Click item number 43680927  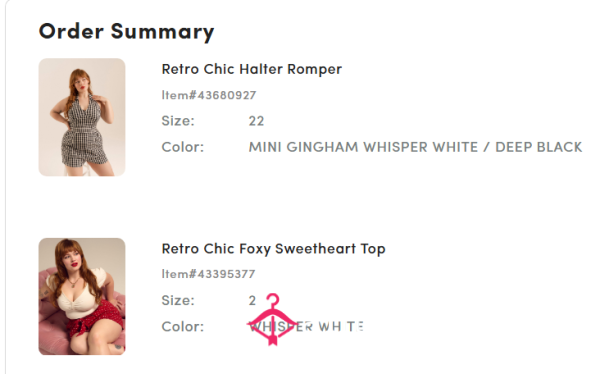click(209, 95)
